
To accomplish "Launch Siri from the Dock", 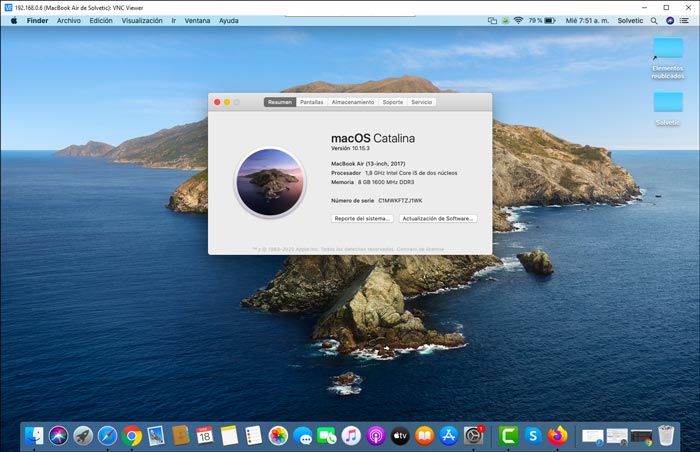I will tap(58, 435).
